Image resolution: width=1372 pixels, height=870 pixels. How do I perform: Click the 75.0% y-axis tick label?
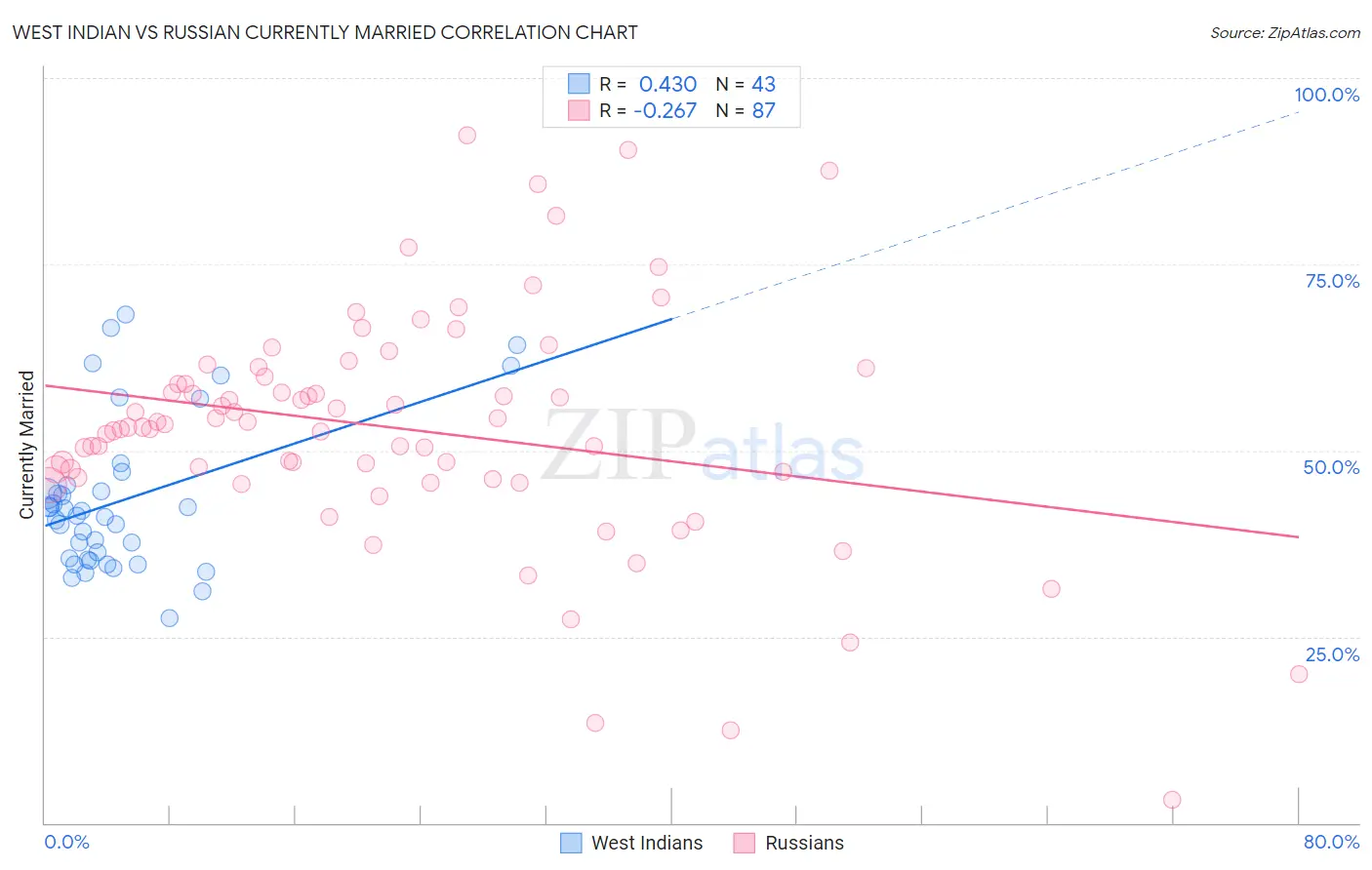click(1332, 281)
